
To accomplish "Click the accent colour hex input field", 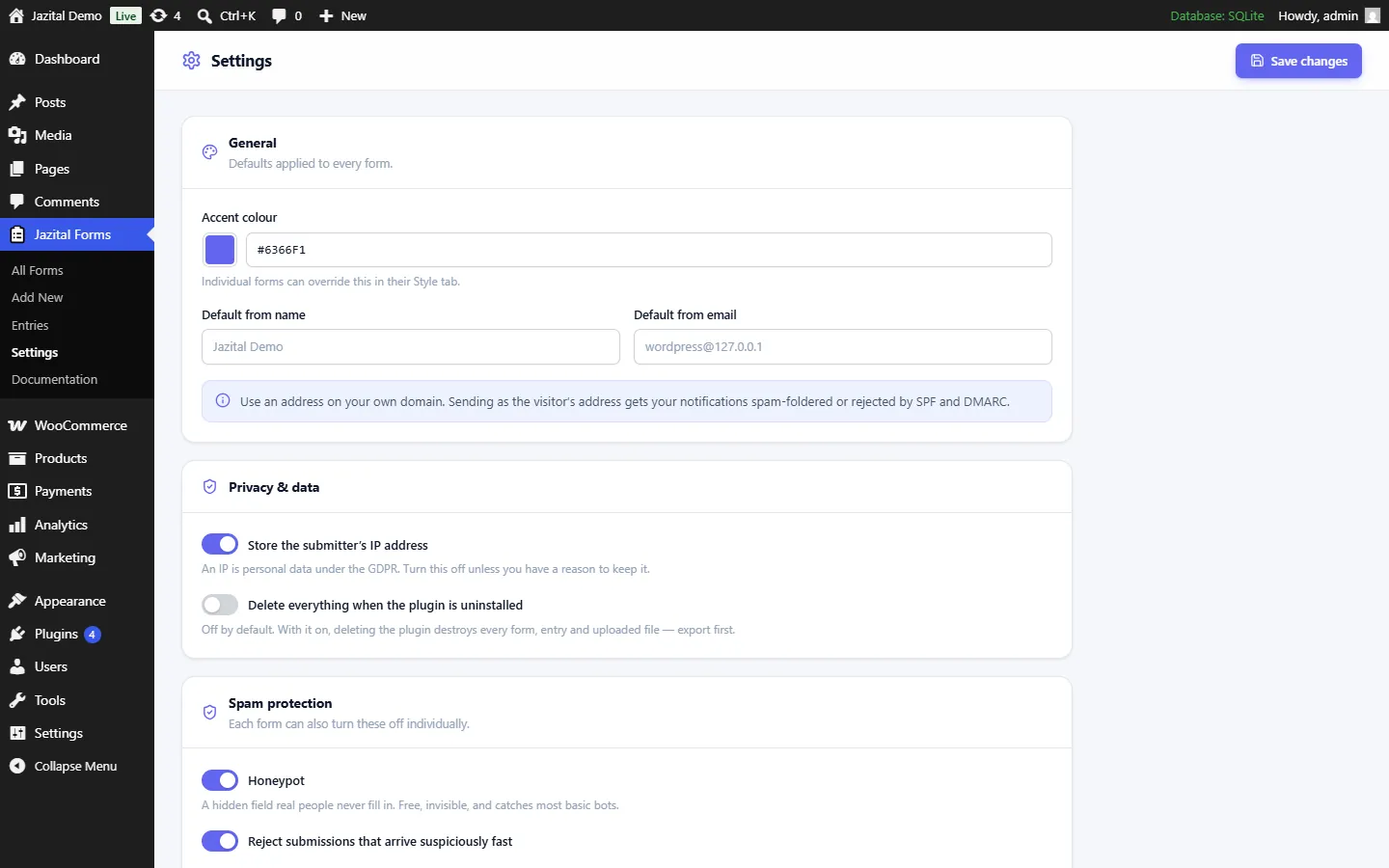I will coord(648,250).
